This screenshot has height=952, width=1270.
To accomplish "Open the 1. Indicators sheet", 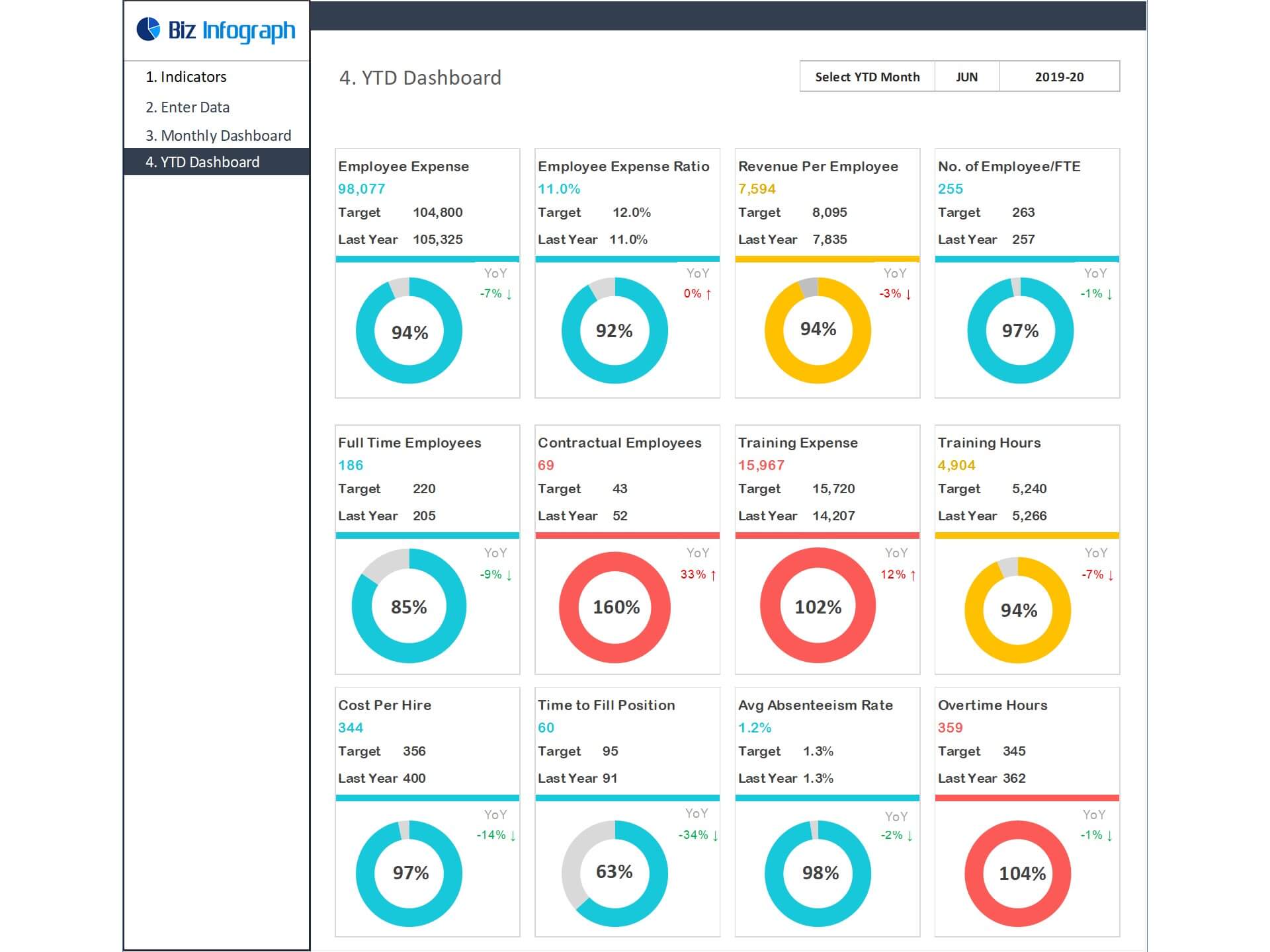I will coord(186,77).
